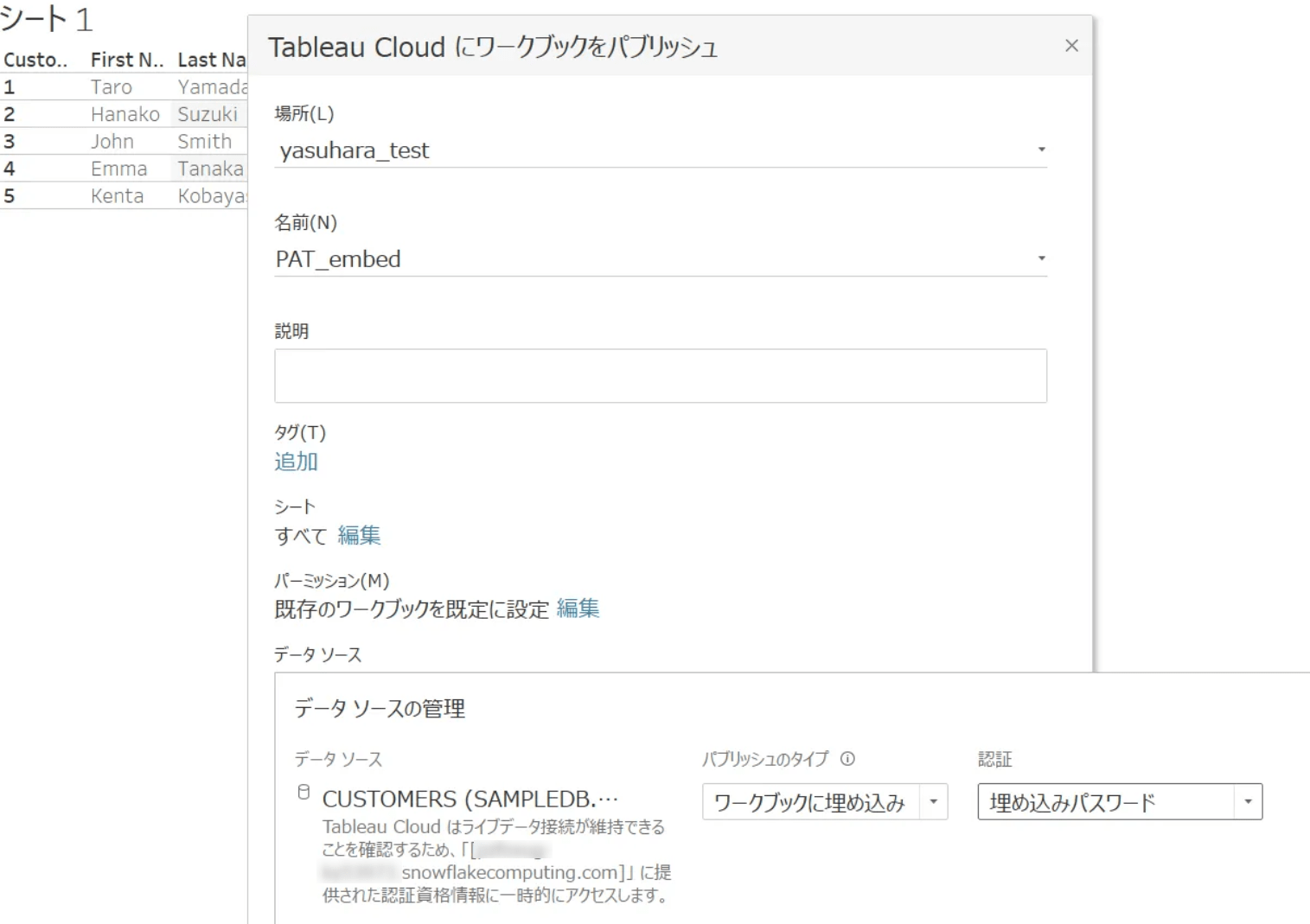Click the シート 1 sheet title

click(46, 19)
